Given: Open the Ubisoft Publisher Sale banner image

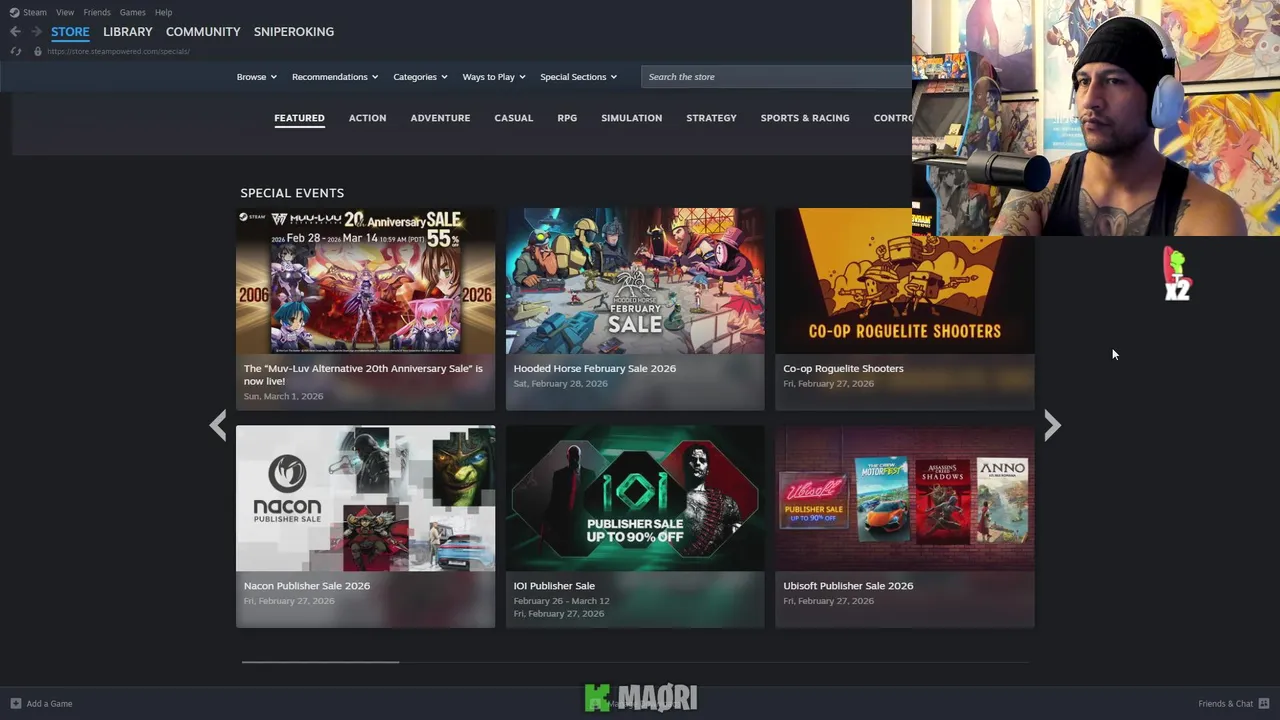Looking at the screenshot, I should tap(905, 498).
